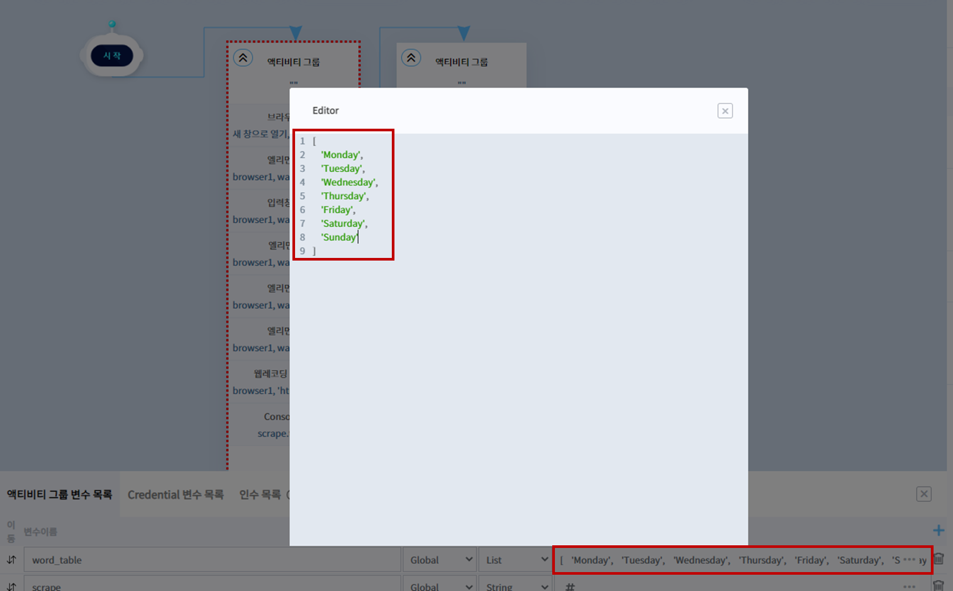Image resolution: width=953 pixels, height=591 pixels.
Task: Open the Global scope dropdown for word_table
Action: (x=440, y=560)
